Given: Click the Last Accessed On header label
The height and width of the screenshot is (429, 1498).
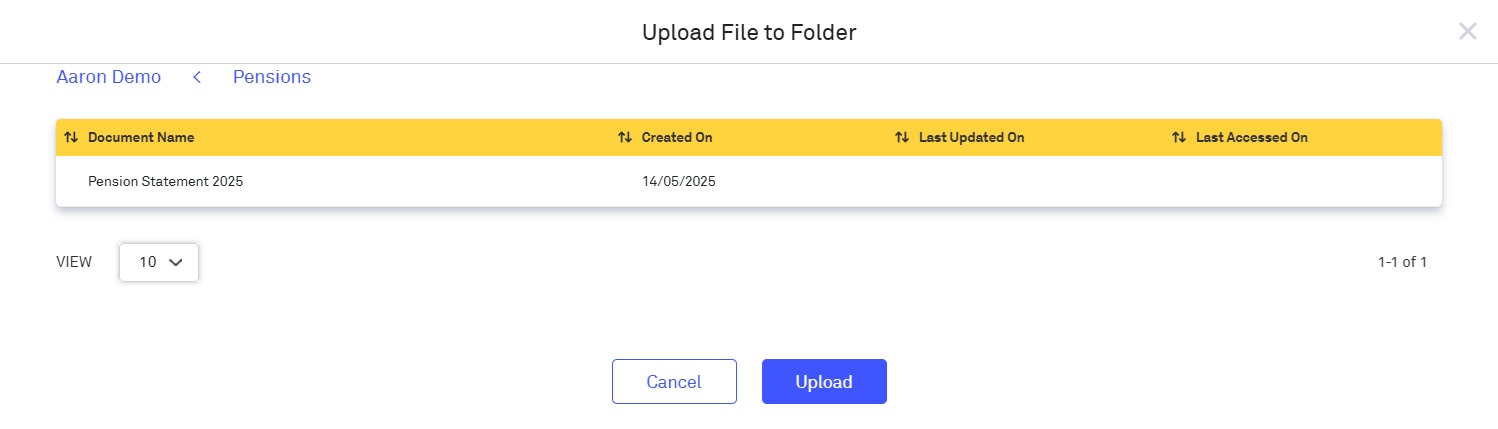Looking at the screenshot, I should tap(1251, 137).
